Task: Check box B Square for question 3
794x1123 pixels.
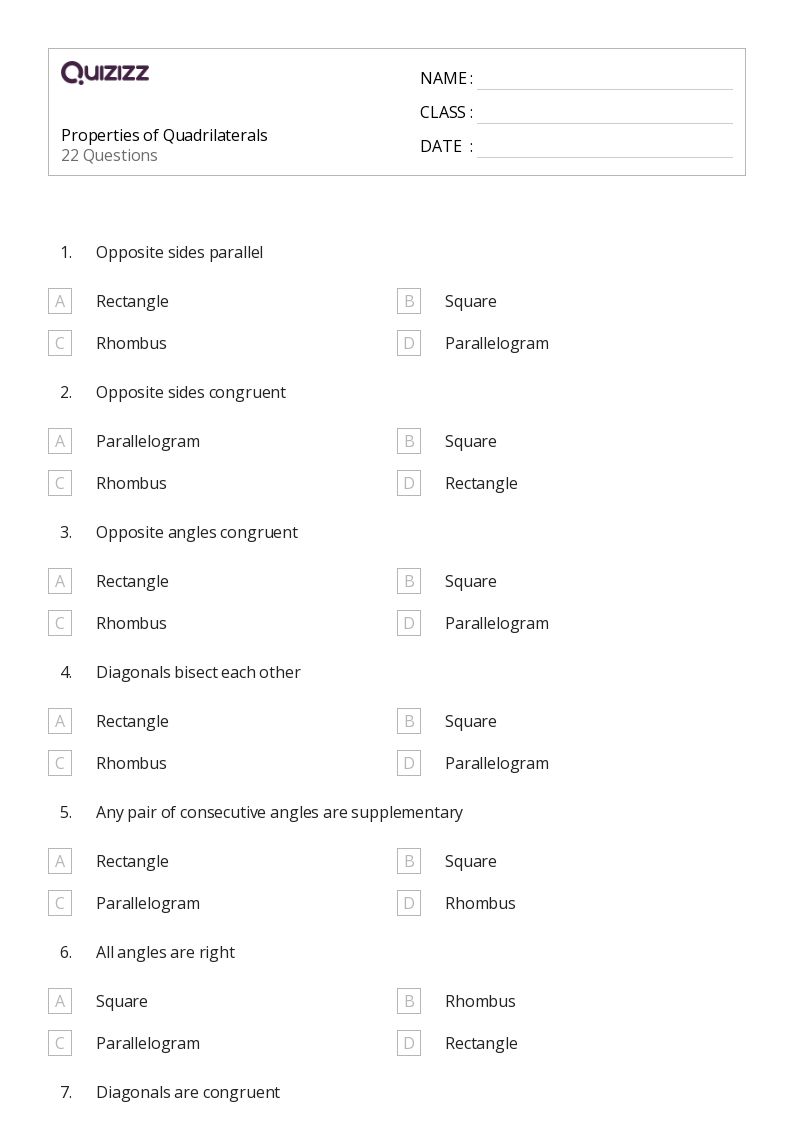Action: (408, 581)
